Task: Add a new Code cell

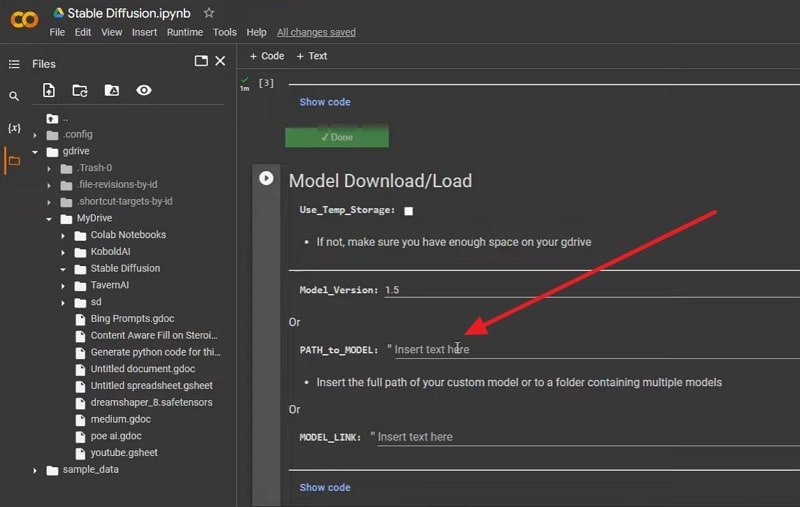Action: point(267,56)
